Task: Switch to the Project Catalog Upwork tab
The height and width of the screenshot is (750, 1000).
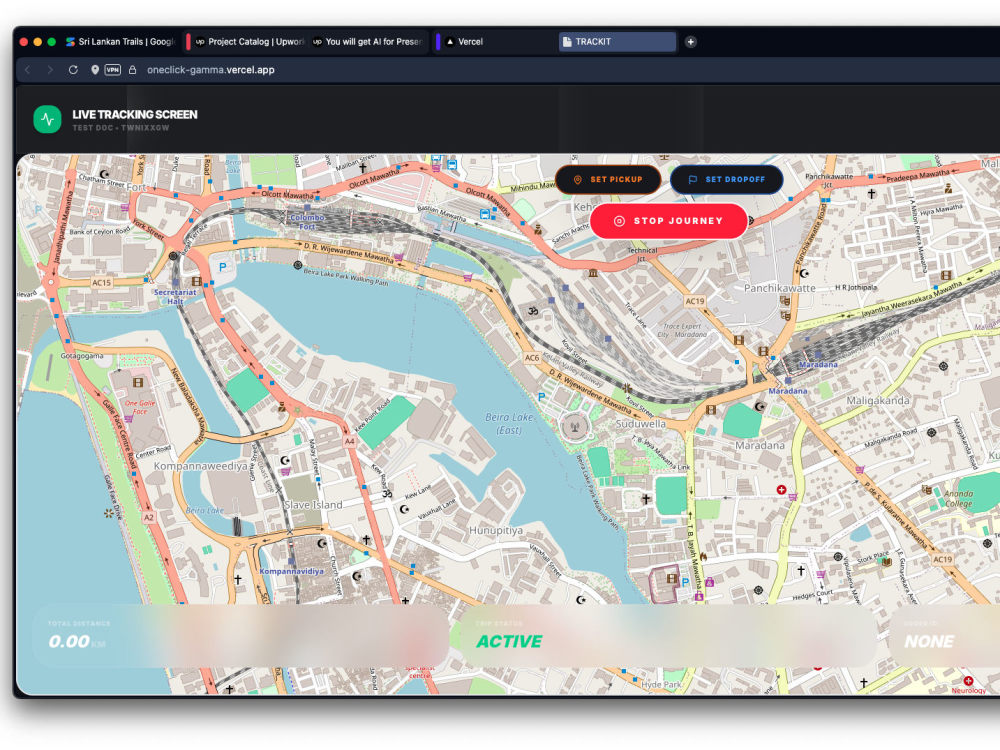Action: coord(249,41)
